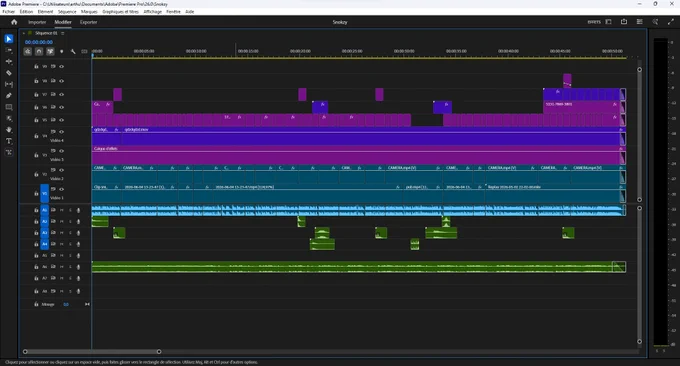Open the Edition menu

point(26,12)
